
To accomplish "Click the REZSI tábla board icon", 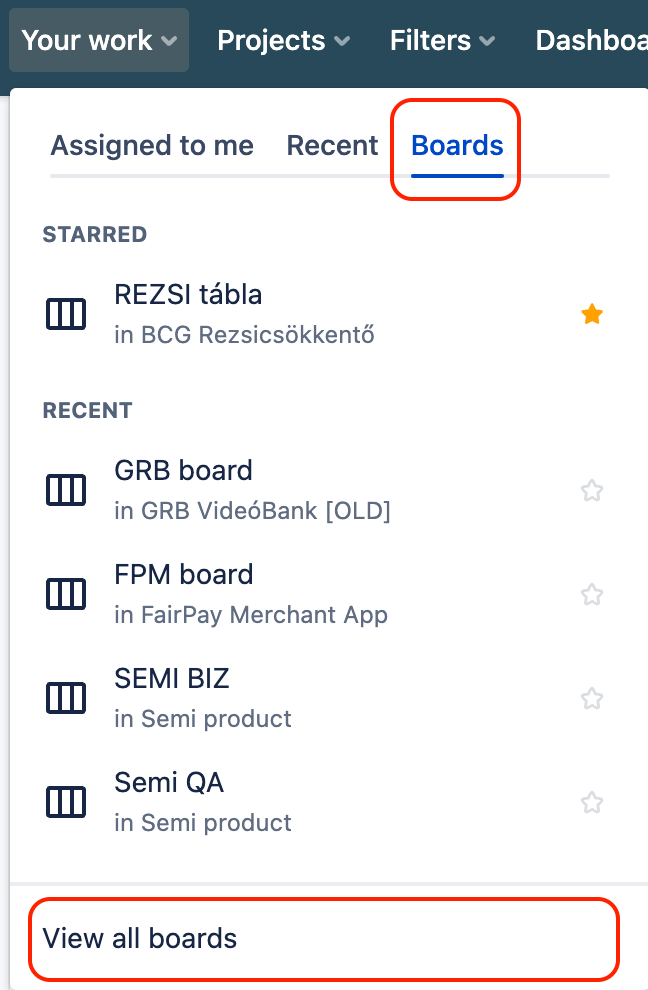I will pos(66,314).
